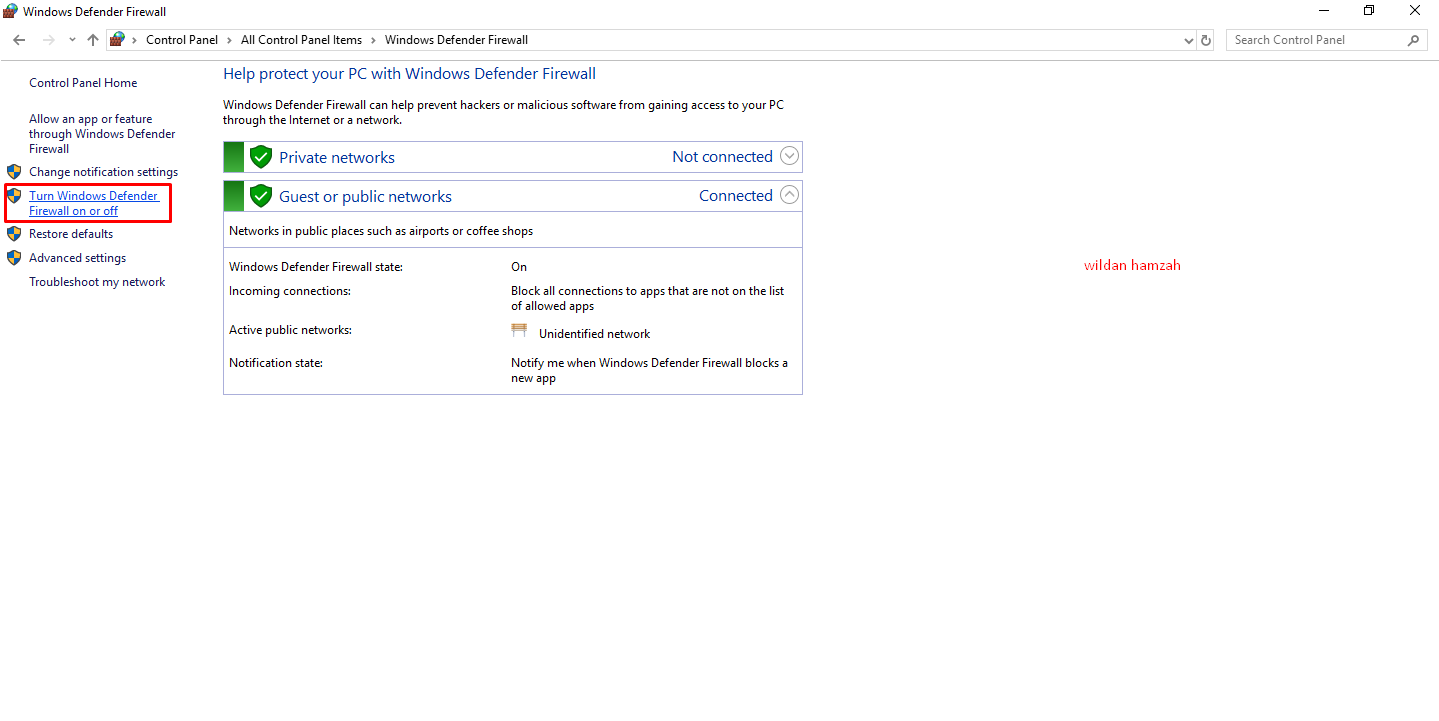1439x721 pixels.
Task: Select All Control Panel Items breadcrumb
Action: coord(301,40)
